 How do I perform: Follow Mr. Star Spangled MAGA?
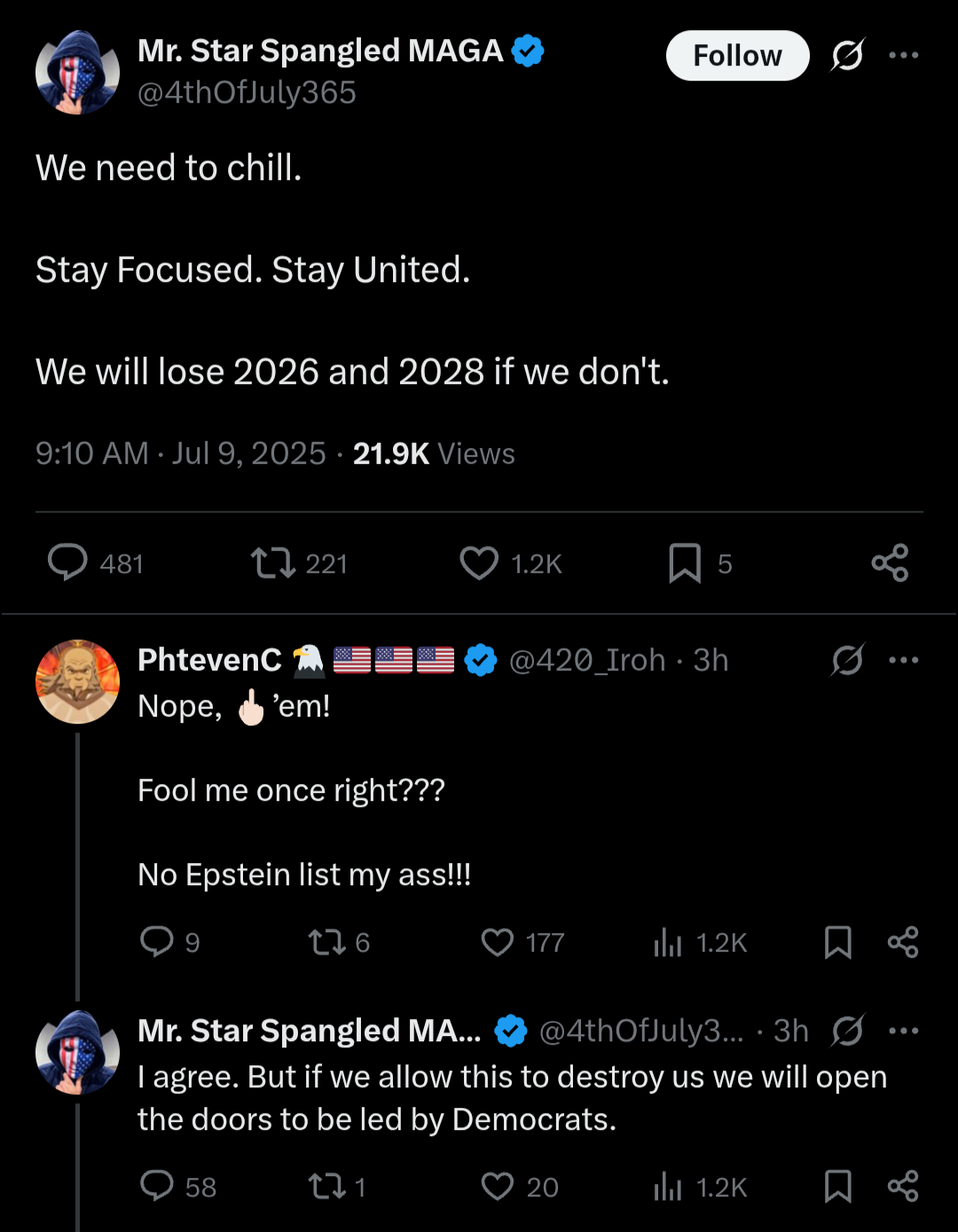coord(737,56)
